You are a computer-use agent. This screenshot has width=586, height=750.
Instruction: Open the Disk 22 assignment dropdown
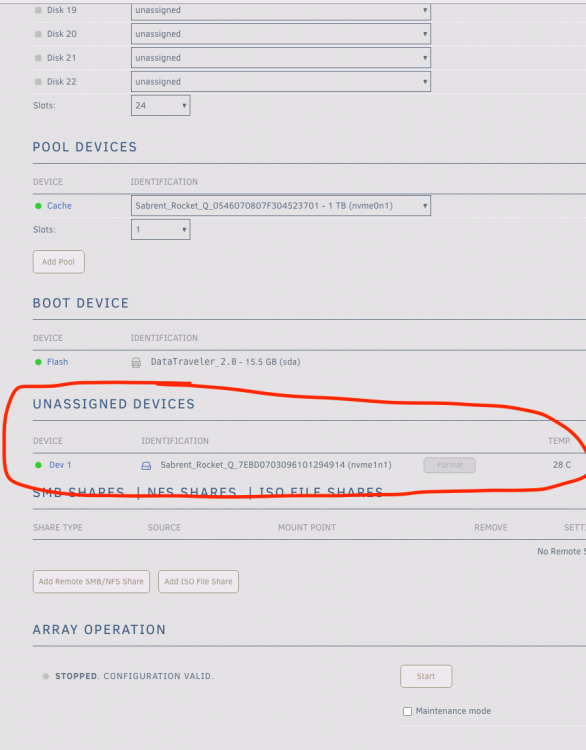point(281,81)
